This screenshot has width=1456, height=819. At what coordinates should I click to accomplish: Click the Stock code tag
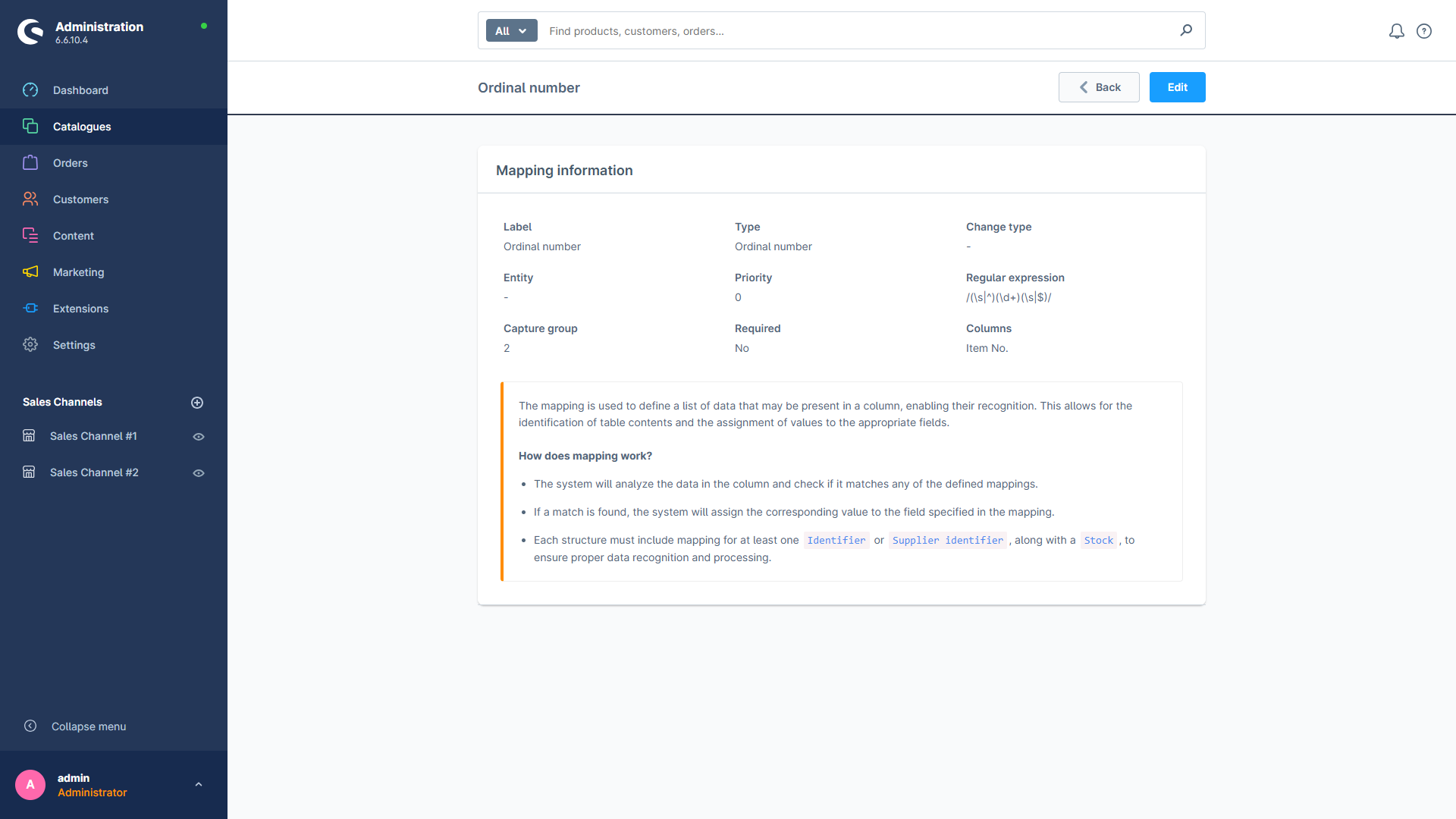1098,540
